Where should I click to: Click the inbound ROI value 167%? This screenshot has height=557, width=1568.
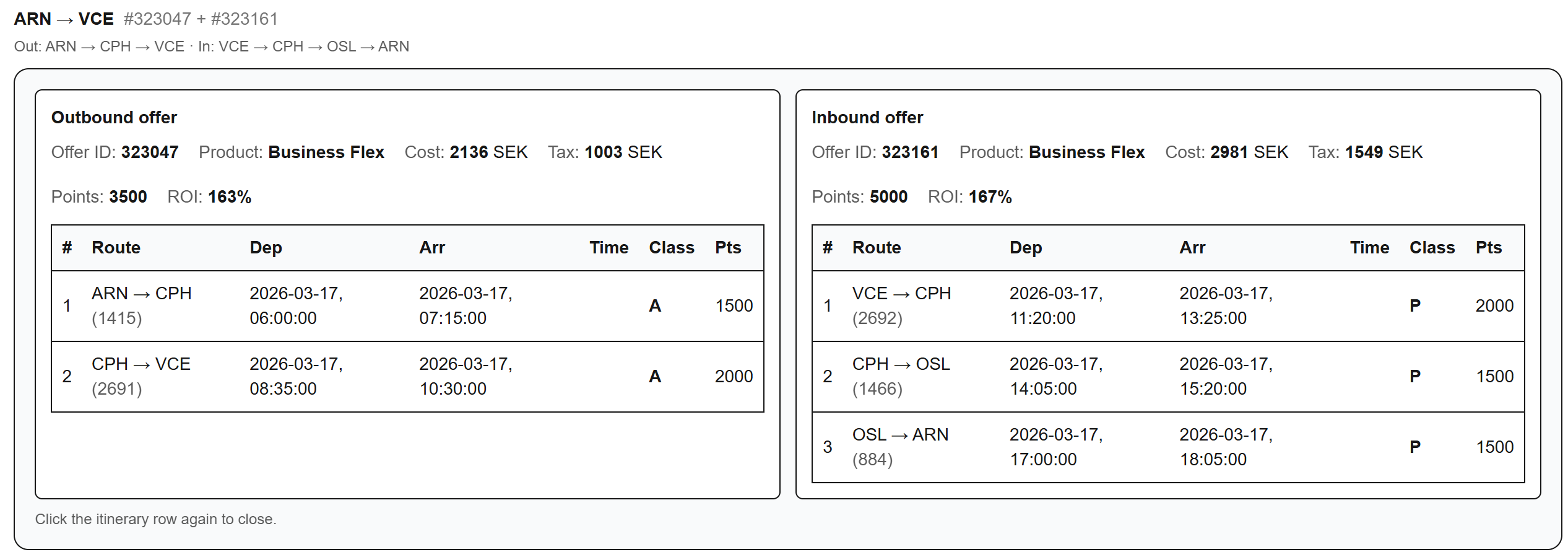[x=990, y=197]
